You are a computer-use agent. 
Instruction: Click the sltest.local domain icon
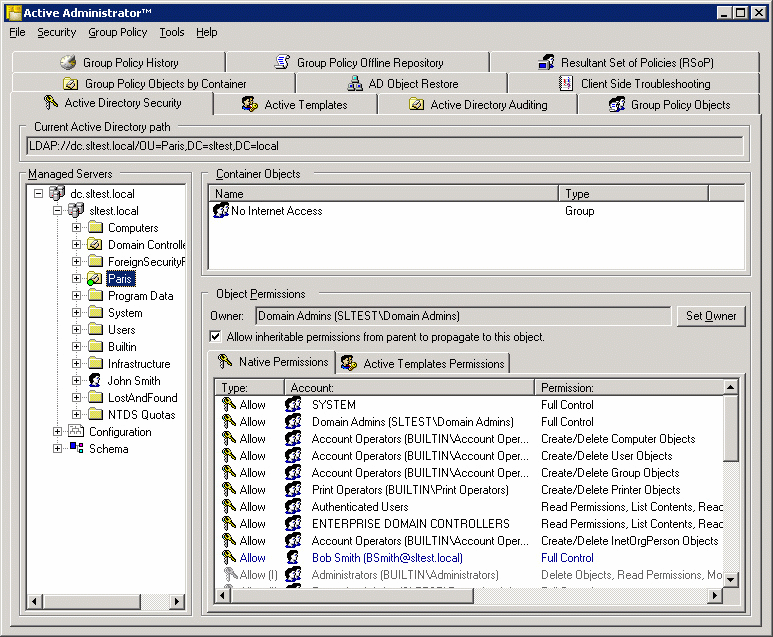(76, 211)
